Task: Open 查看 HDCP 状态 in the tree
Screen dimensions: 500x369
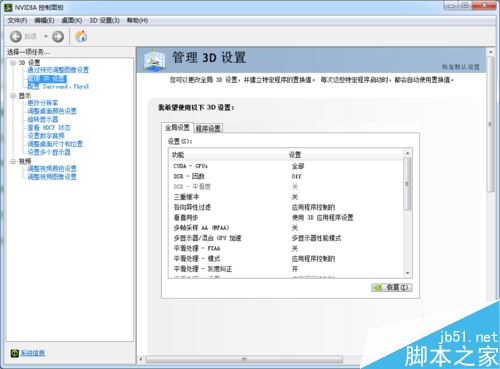Action: [49, 128]
